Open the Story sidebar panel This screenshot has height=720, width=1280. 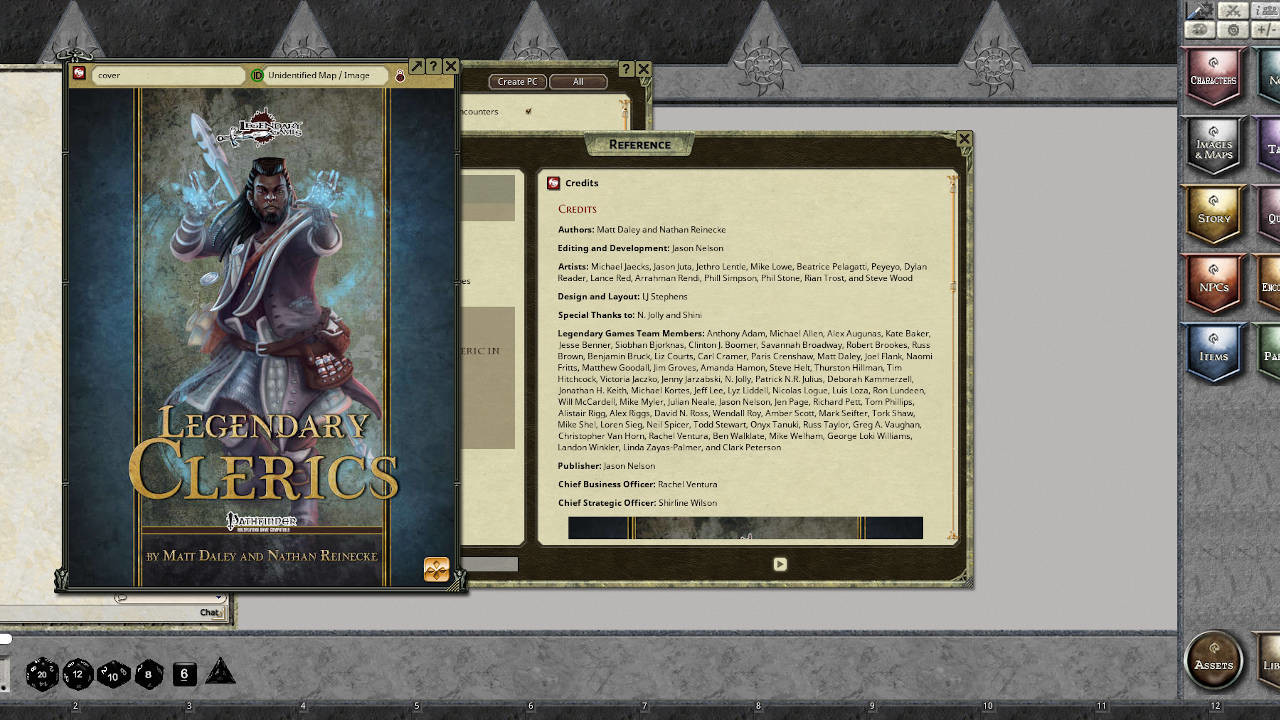[1213, 214]
